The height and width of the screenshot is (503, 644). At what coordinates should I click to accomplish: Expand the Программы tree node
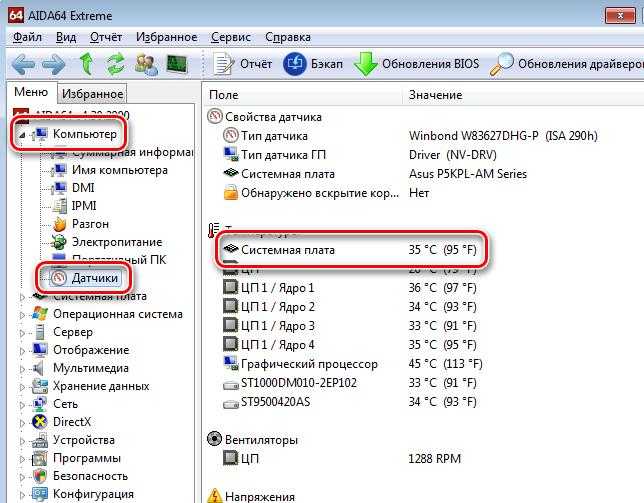pyautogui.click(x=22, y=459)
